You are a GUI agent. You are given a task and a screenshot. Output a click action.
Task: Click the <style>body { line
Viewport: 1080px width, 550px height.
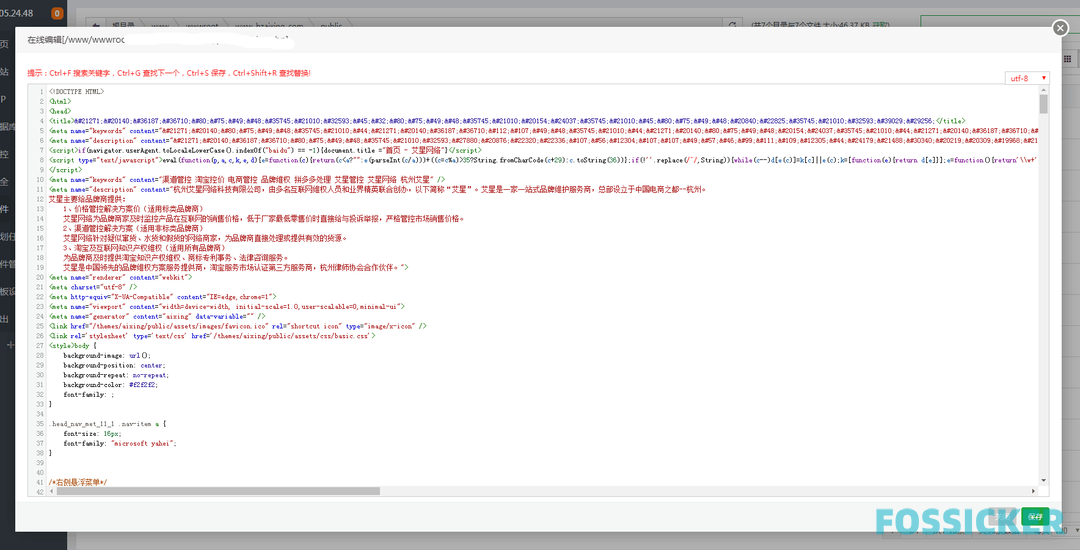point(73,345)
